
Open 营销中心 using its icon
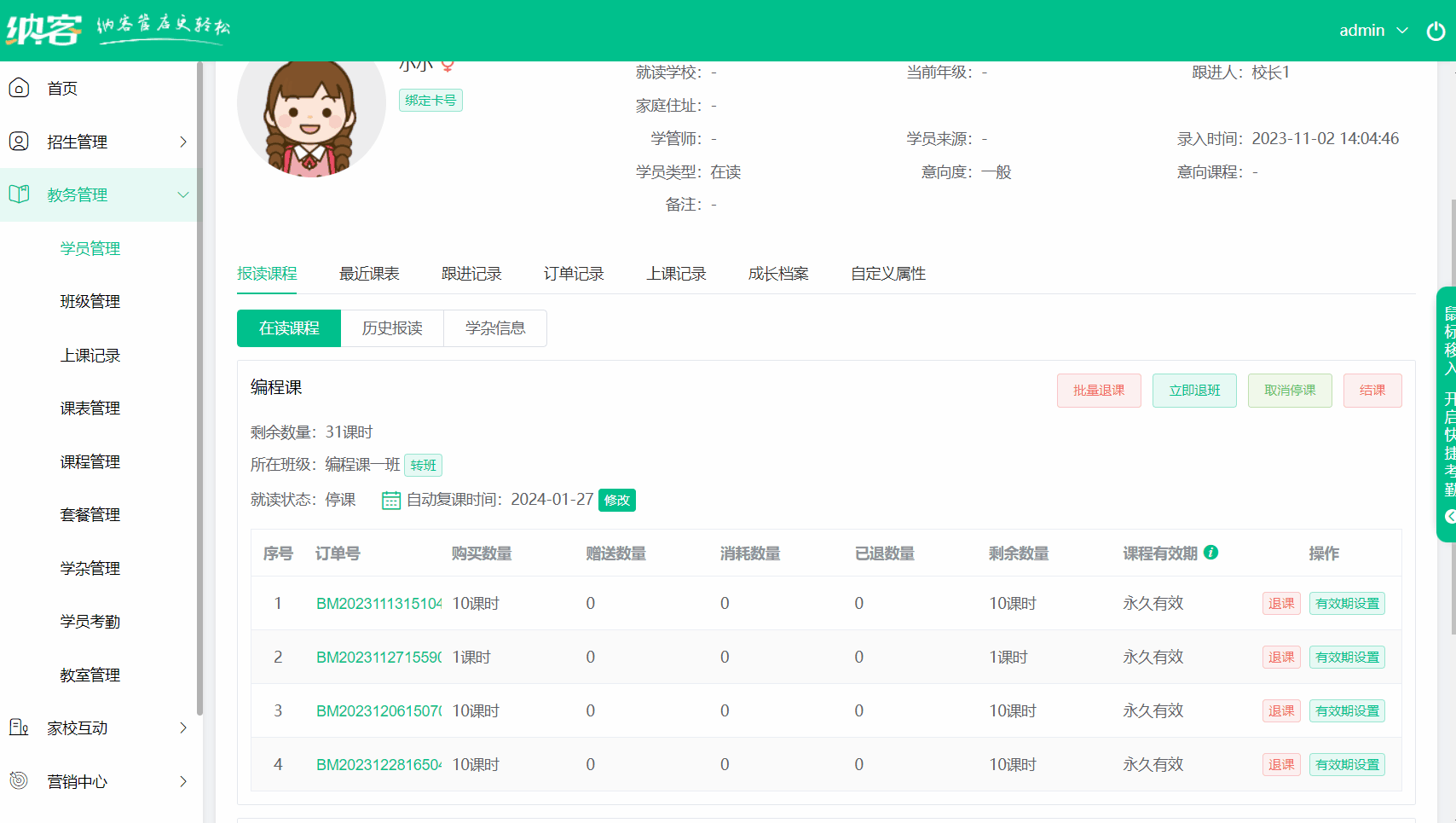[19, 780]
